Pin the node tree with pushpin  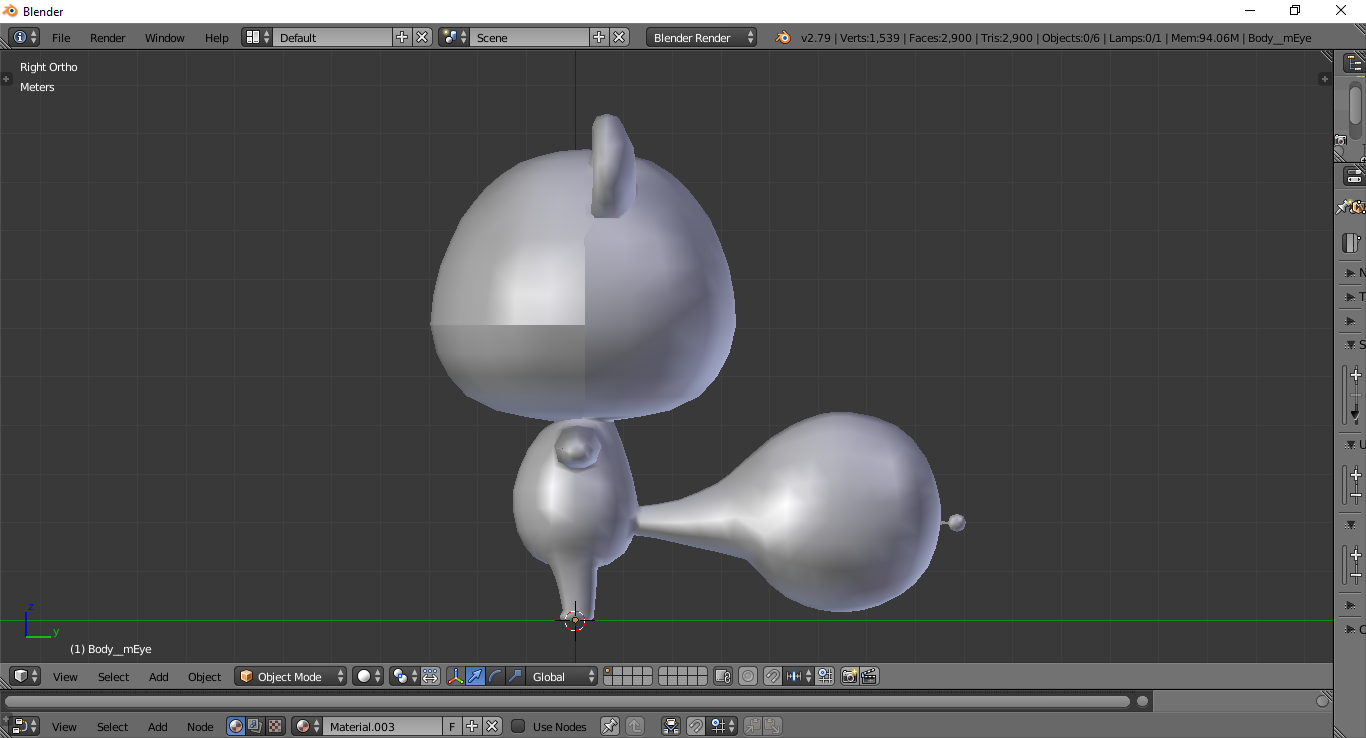(609, 726)
